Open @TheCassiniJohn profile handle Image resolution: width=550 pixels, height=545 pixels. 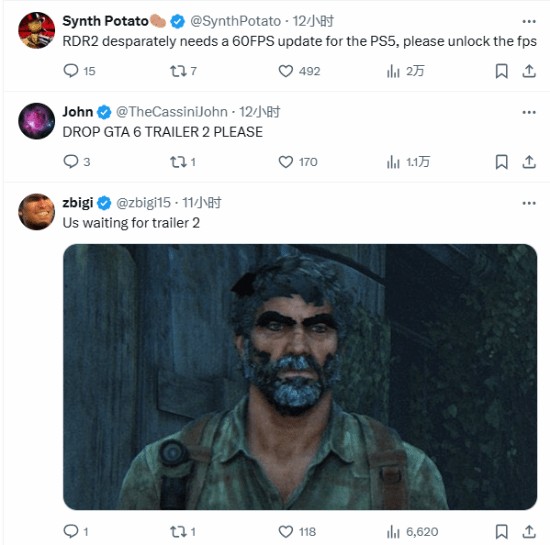(x=172, y=112)
